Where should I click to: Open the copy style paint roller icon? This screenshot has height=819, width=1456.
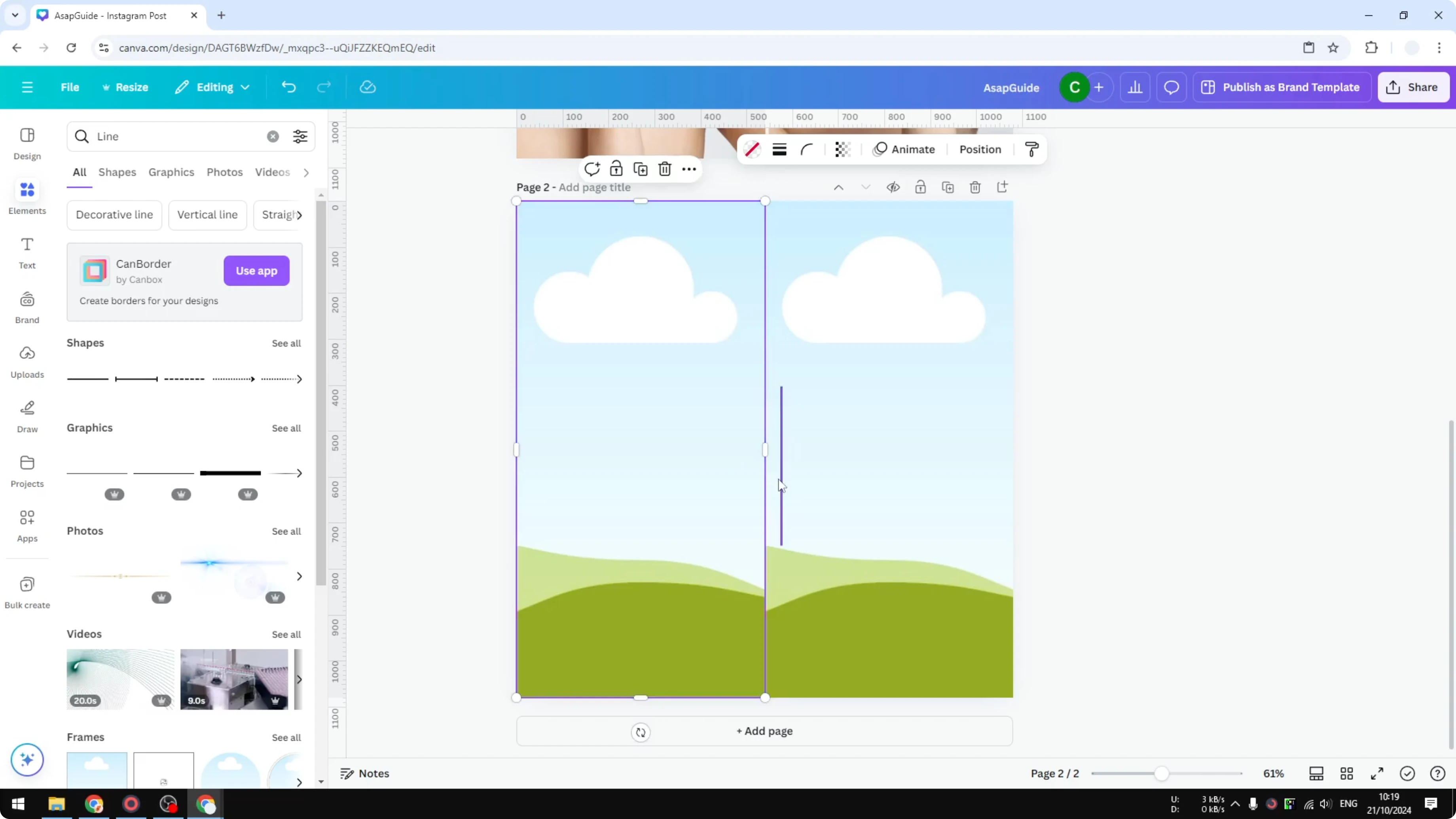1031,149
